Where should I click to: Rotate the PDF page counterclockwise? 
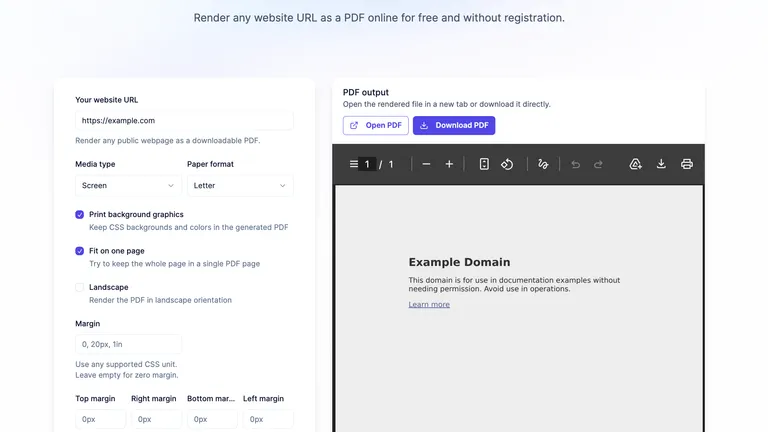coord(507,164)
